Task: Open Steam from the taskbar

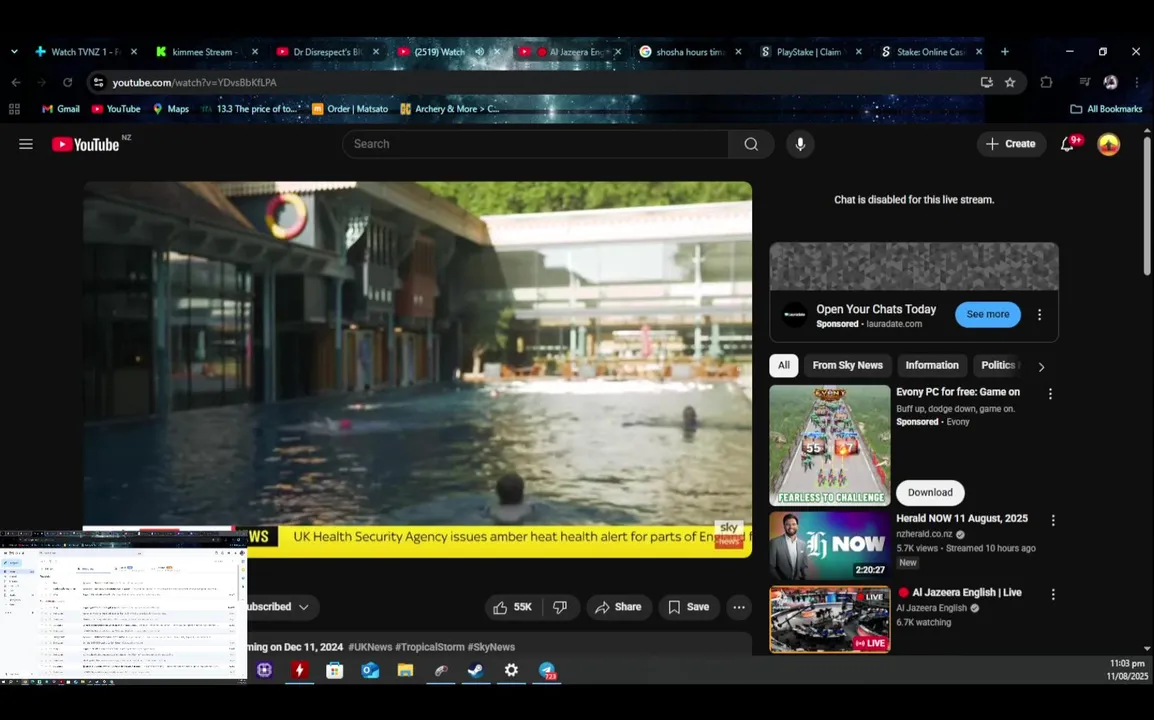Action: (475, 671)
